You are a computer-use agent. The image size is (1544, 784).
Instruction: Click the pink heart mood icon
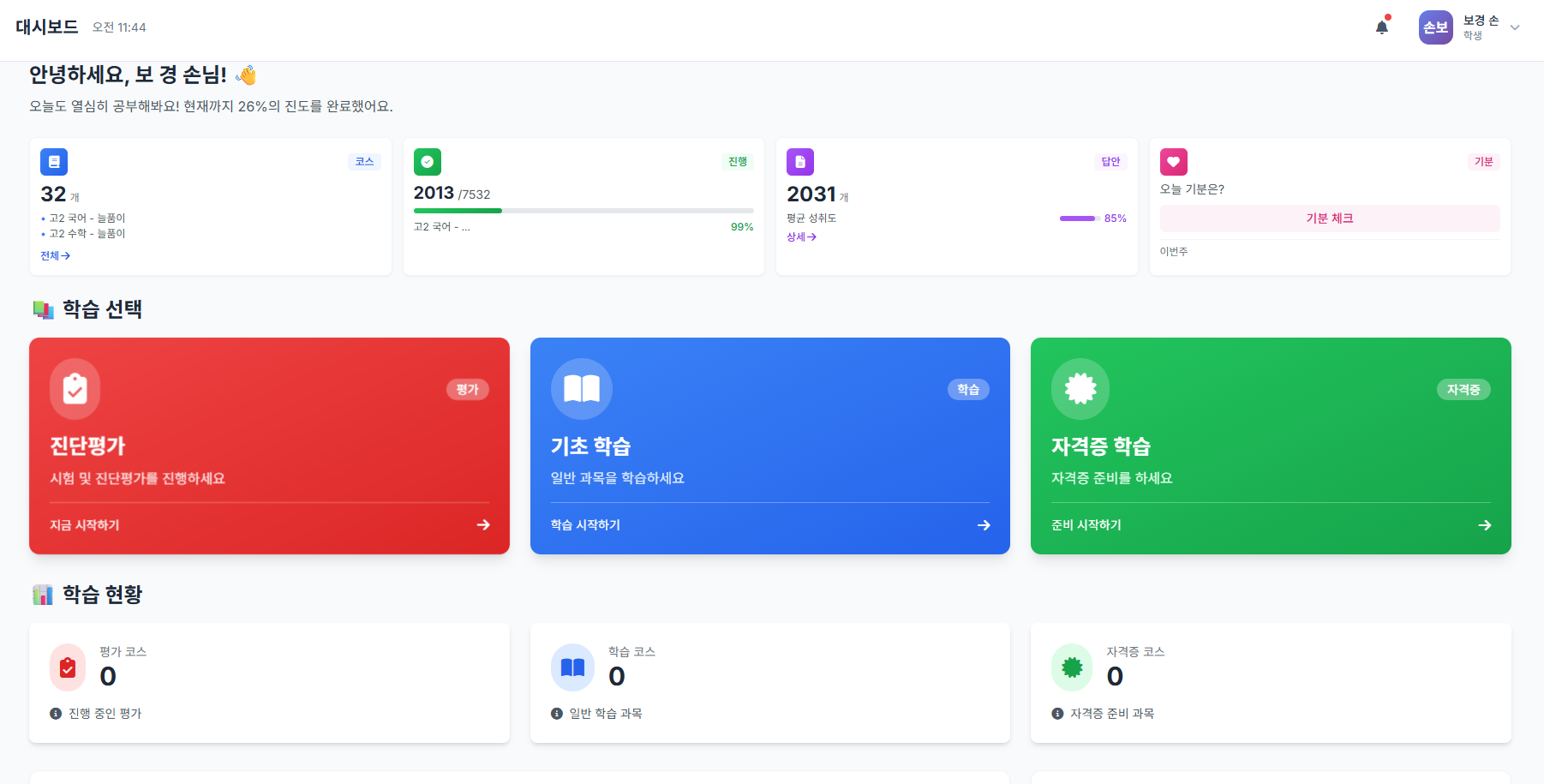(1173, 161)
